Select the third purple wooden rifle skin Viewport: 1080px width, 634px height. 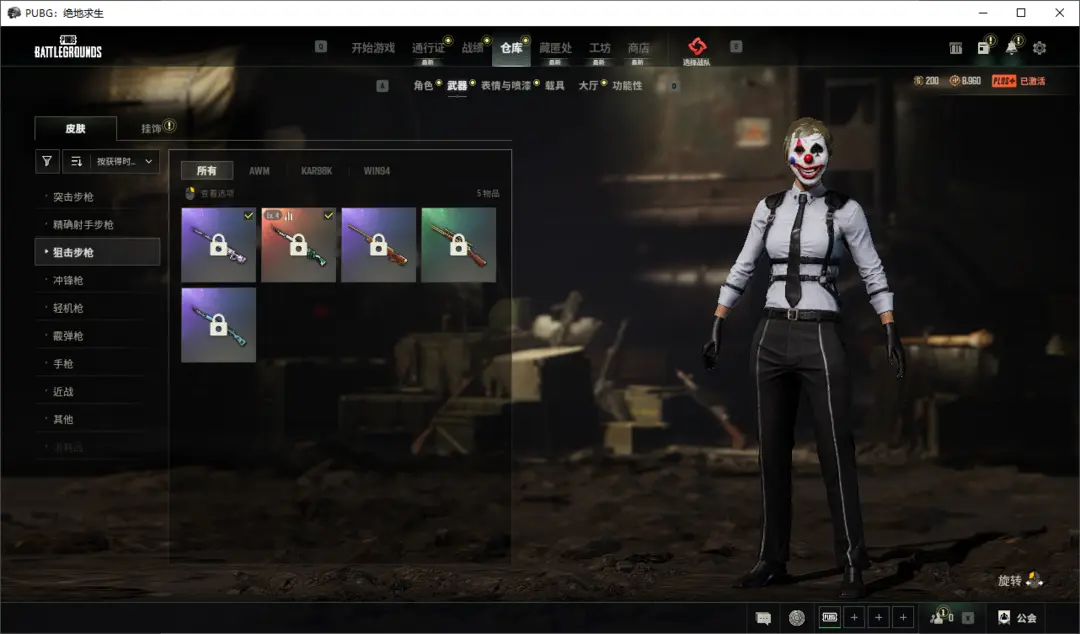[378, 245]
